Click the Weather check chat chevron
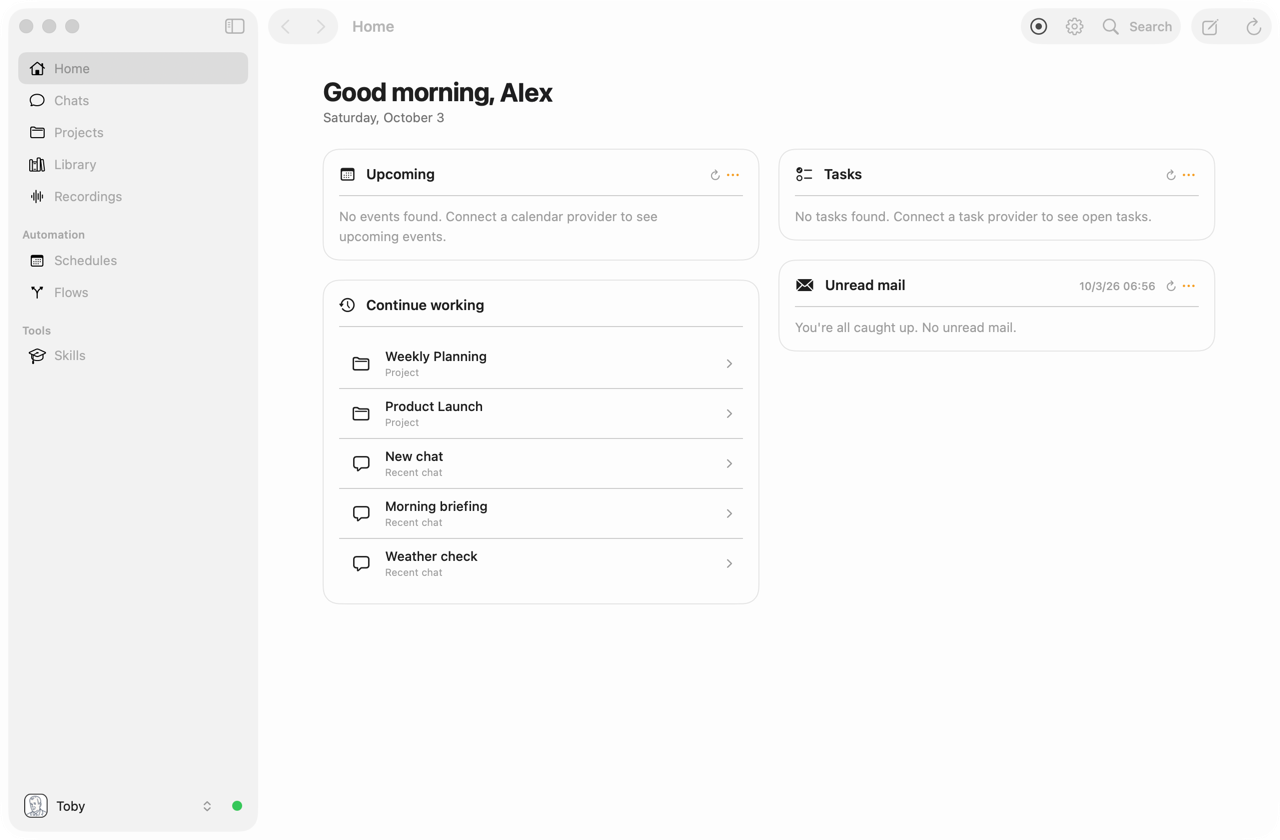1280x840 pixels. [729, 564]
